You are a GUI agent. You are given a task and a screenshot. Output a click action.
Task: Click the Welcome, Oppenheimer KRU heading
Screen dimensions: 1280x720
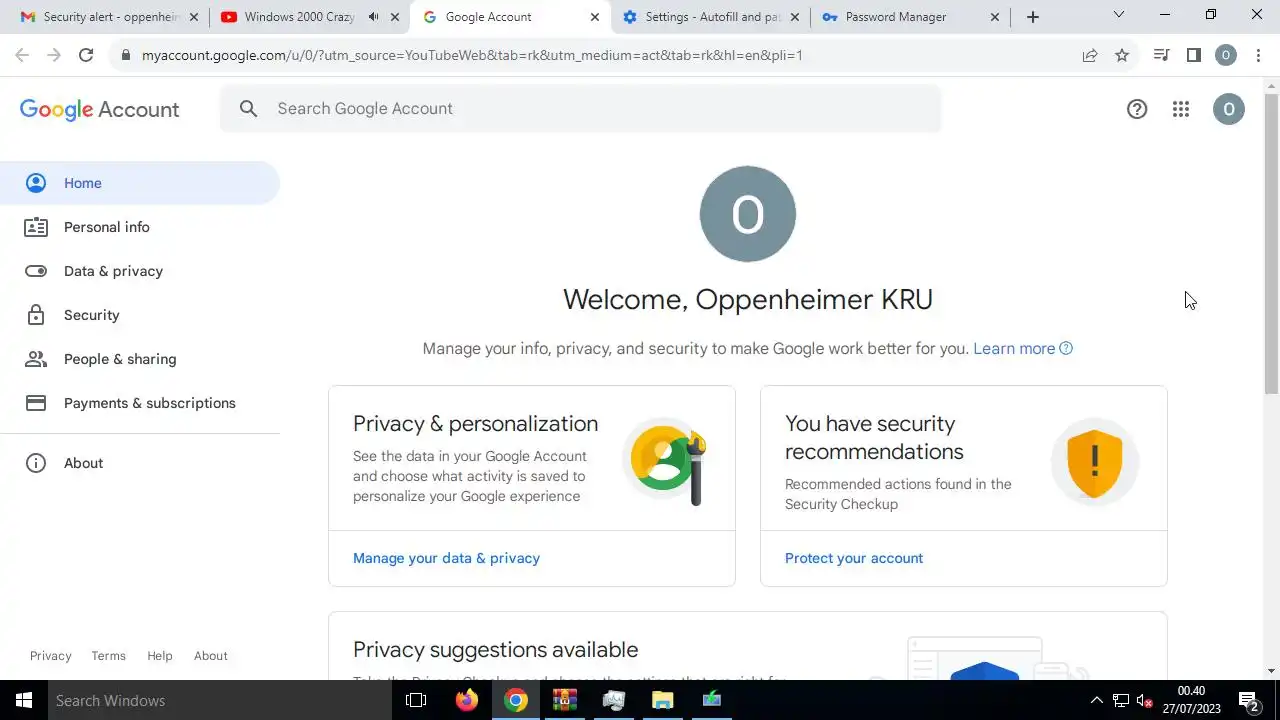[748, 299]
